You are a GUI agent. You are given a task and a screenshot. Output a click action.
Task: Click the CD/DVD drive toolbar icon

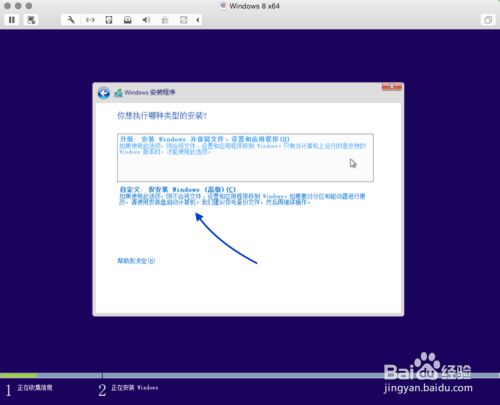point(128,20)
